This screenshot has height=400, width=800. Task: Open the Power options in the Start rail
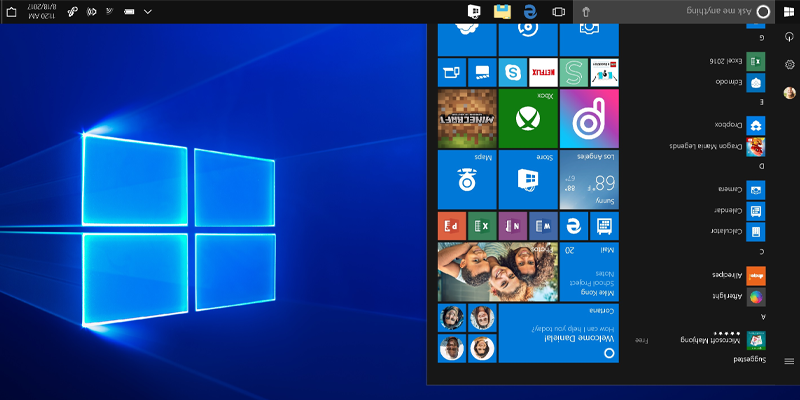coord(789,37)
